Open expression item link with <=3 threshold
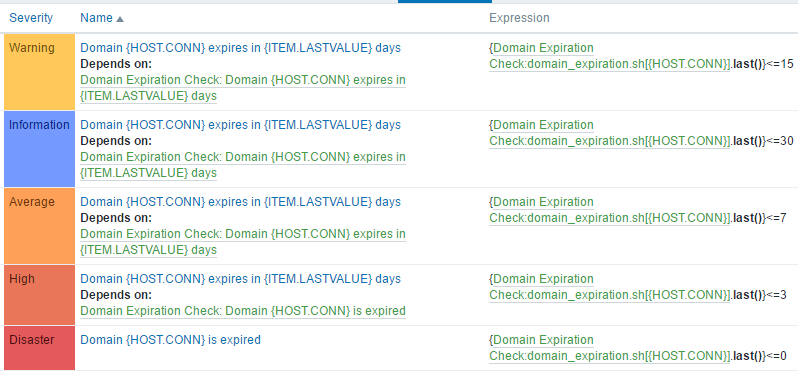The width and height of the screenshot is (798, 375). [610, 287]
